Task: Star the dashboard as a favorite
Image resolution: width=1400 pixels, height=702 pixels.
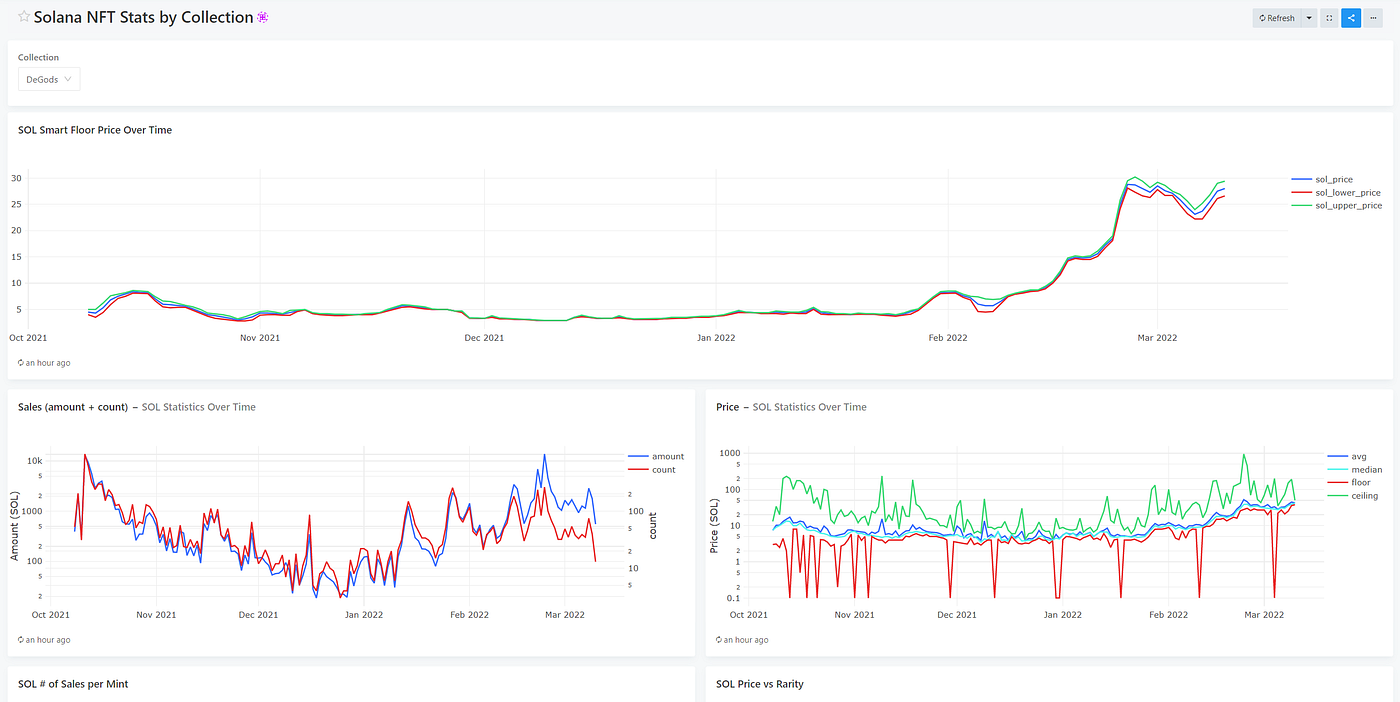Action: tap(24, 17)
